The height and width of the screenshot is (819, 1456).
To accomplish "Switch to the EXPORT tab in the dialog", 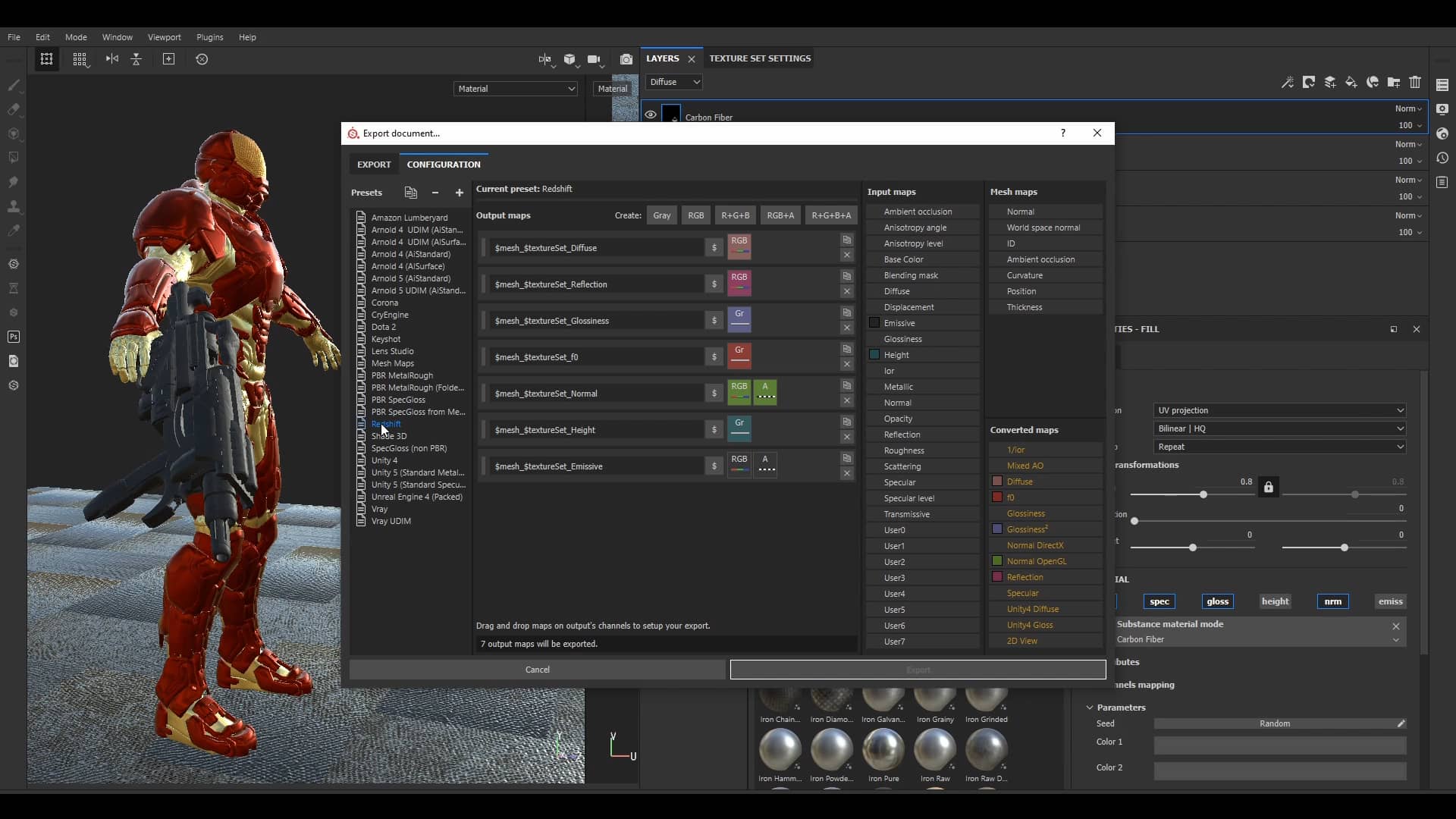I will tap(373, 164).
